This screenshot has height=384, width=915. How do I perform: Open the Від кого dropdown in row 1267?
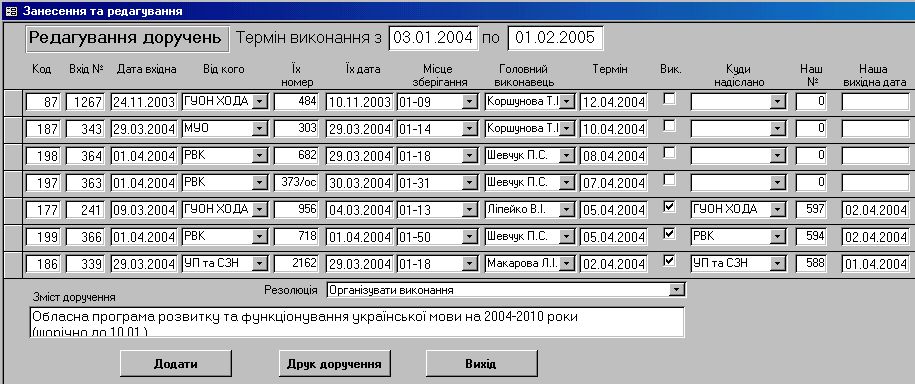pyautogui.click(x=261, y=102)
